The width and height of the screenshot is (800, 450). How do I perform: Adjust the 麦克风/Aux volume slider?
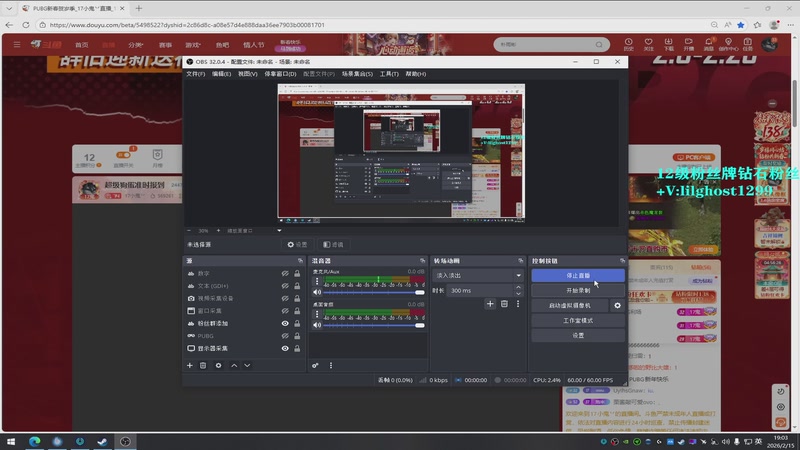(x=373, y=292)
